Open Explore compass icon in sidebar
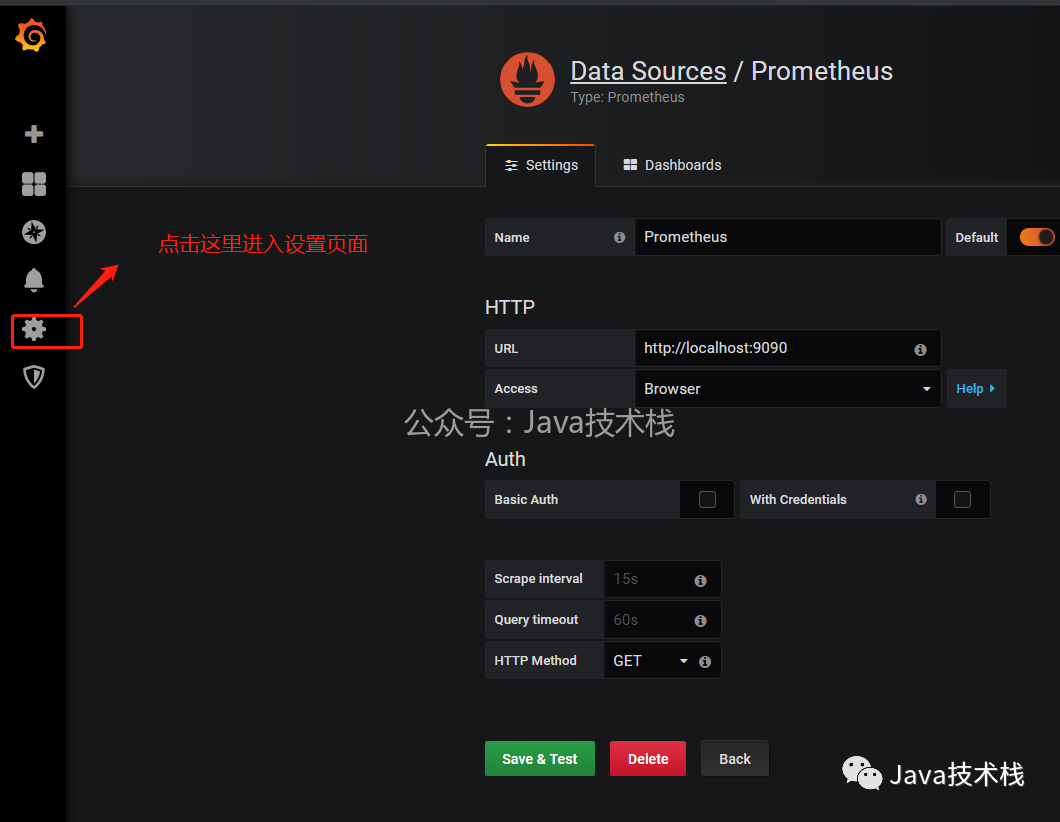Viewport: 1060px width, 822px height. [34, 232]
